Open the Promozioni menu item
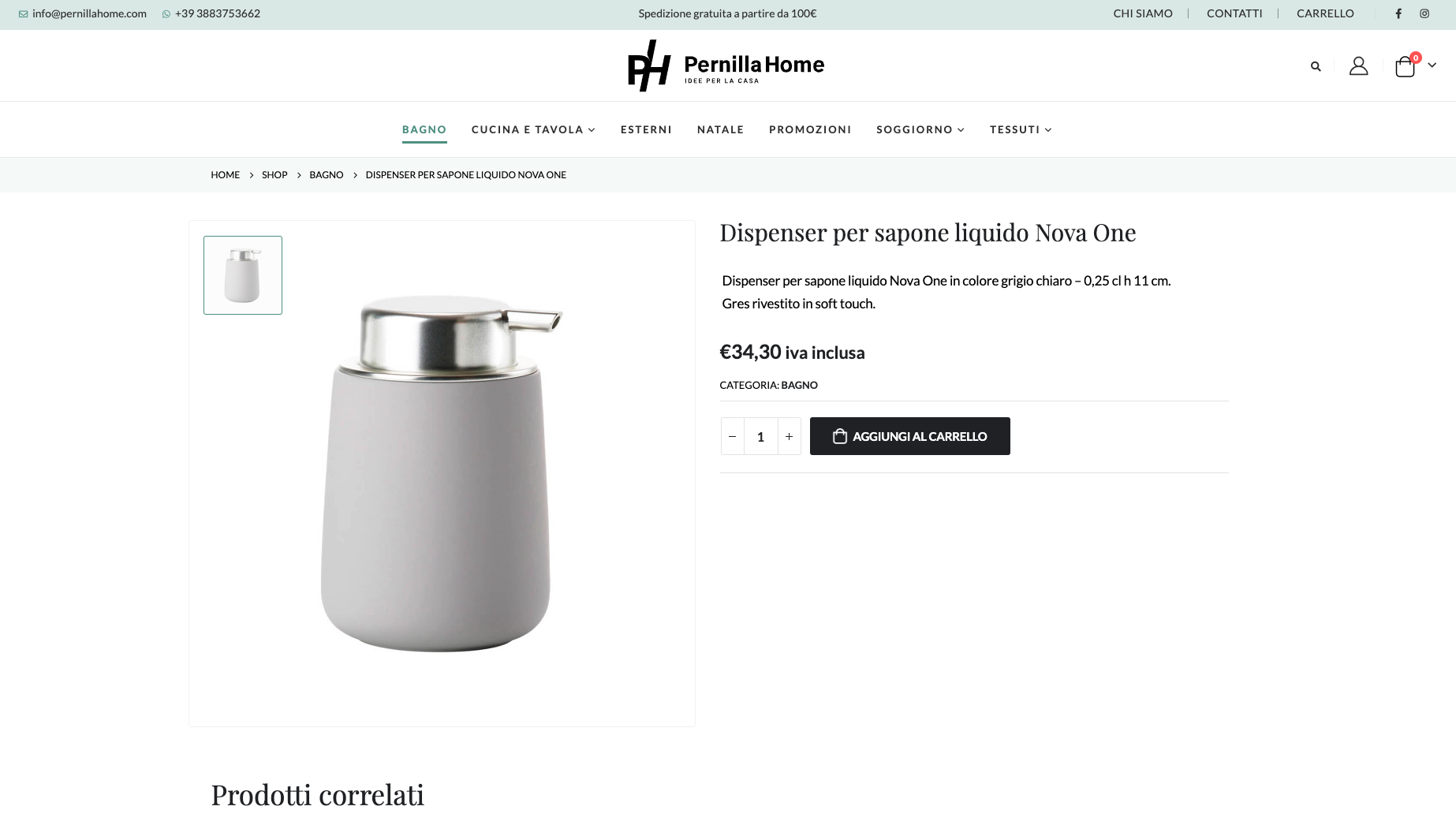The image size is (1456, 836). [810, 129]
